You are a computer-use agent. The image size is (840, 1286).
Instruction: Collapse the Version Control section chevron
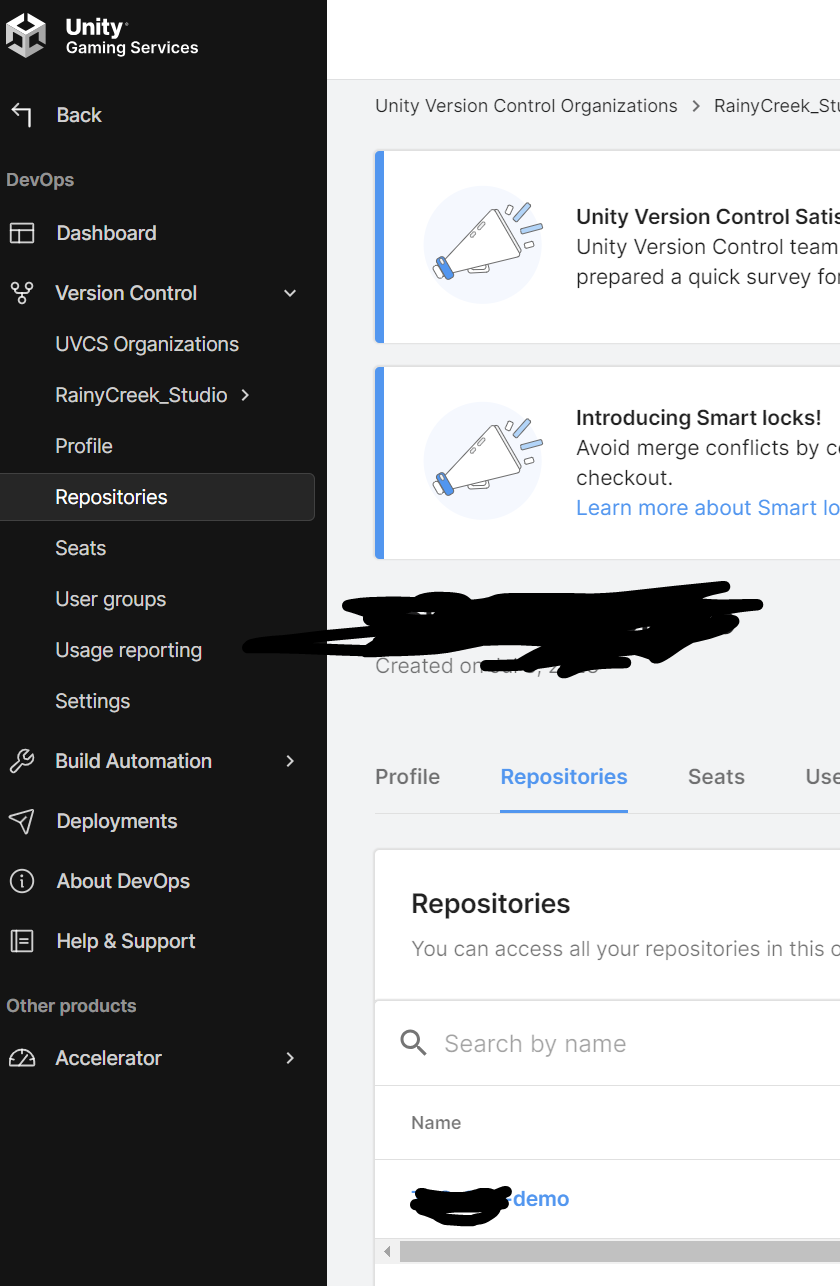pyautogui.click(x=289, y=293)
